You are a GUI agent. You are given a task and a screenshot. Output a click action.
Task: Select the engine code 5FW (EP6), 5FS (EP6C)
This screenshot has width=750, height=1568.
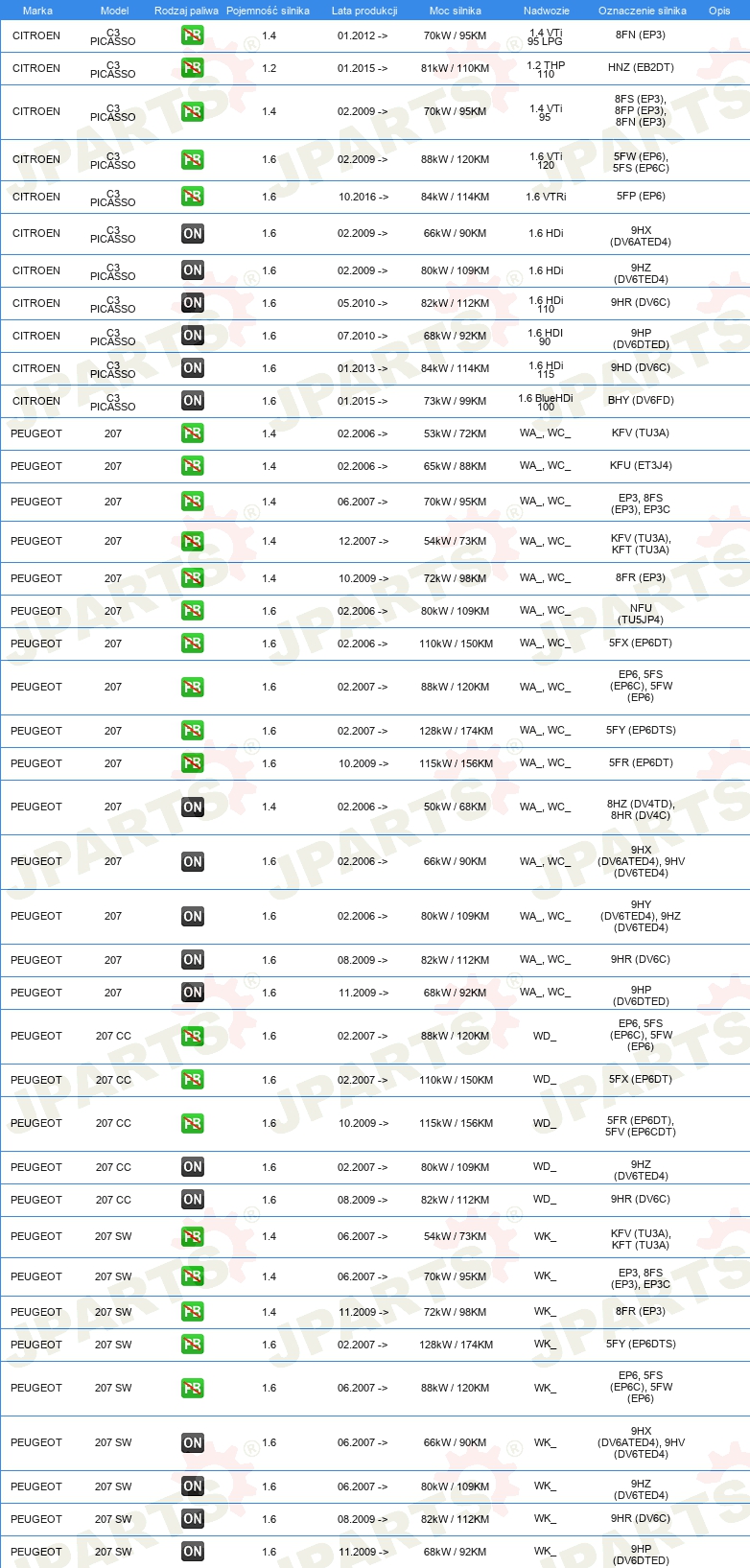pos(641,162)
